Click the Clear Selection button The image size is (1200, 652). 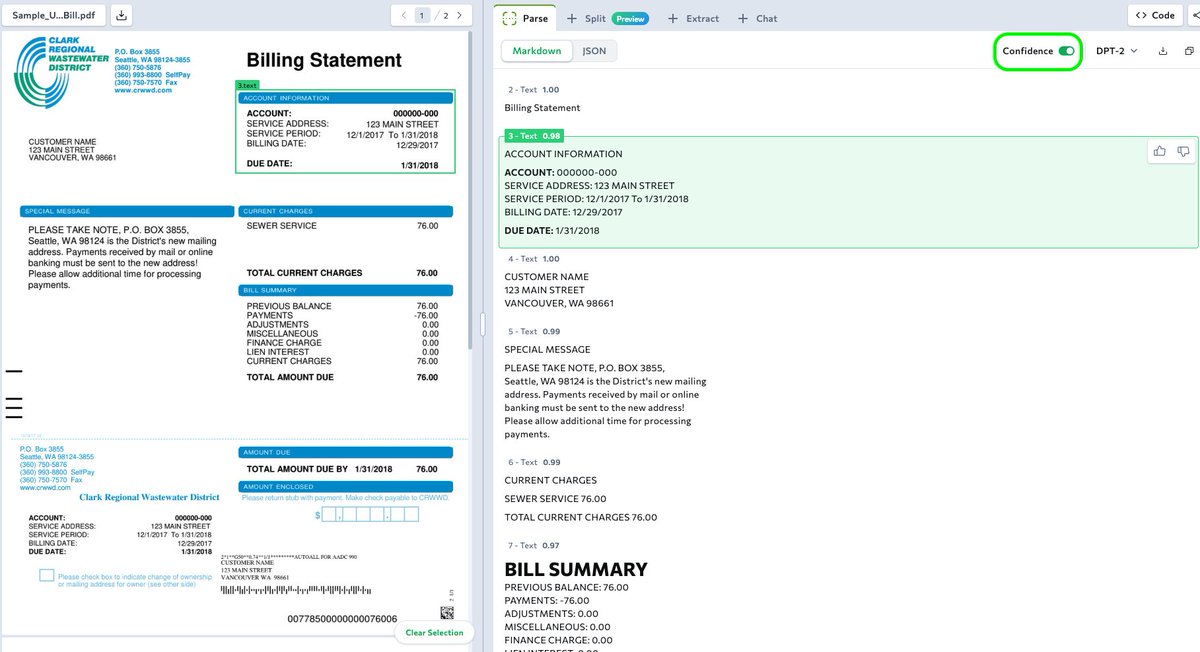(434, 632)
